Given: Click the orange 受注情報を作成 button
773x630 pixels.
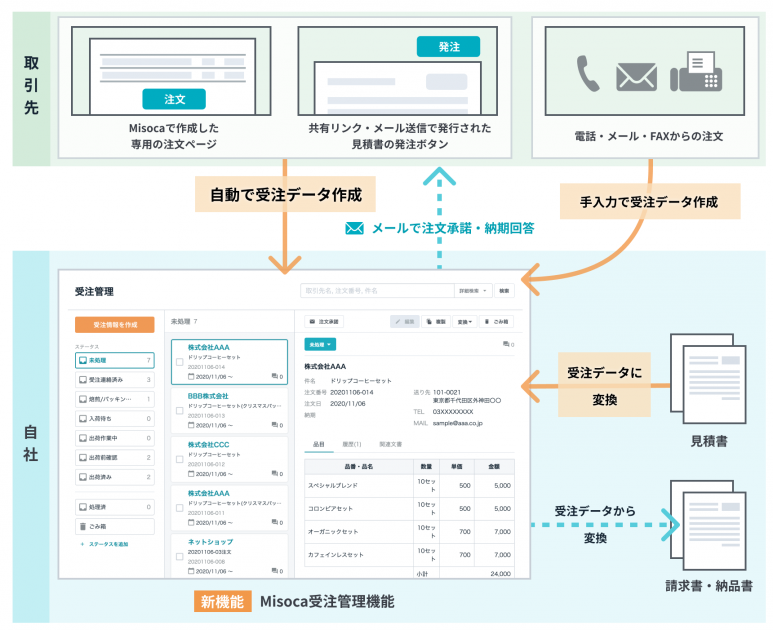Looking at the screenshot, I should 114,324.
